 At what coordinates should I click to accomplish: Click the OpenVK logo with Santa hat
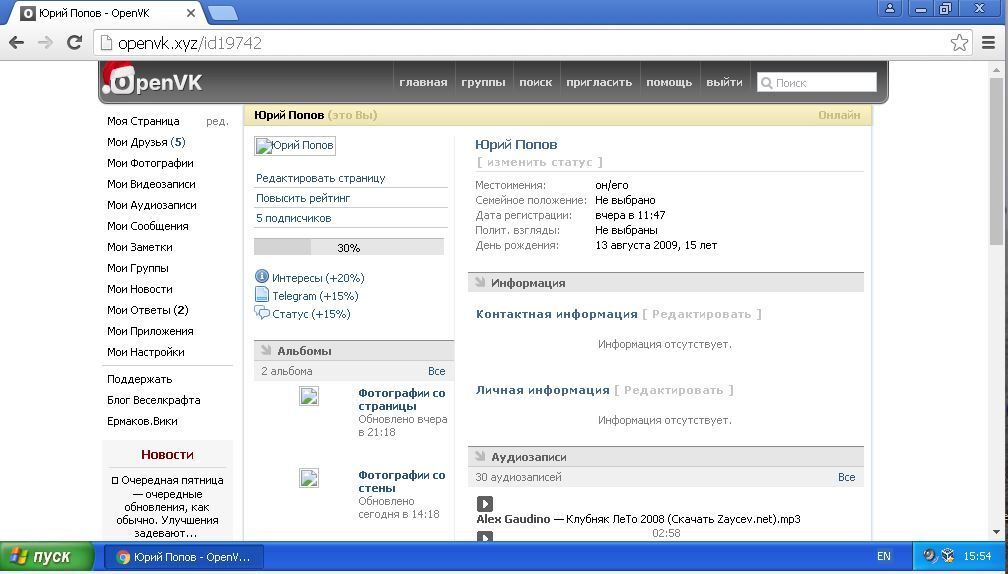tap(152, 80)
